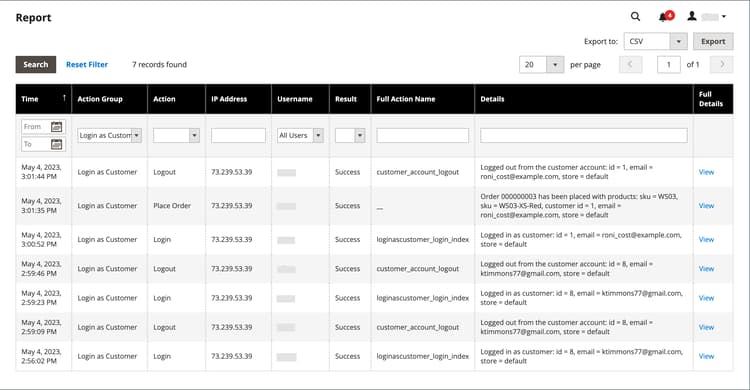This screenshot has height=390, width=750.
Task: Select IP 73.239.53.39 in Place Order row
Action: click(x=232, y=206)
